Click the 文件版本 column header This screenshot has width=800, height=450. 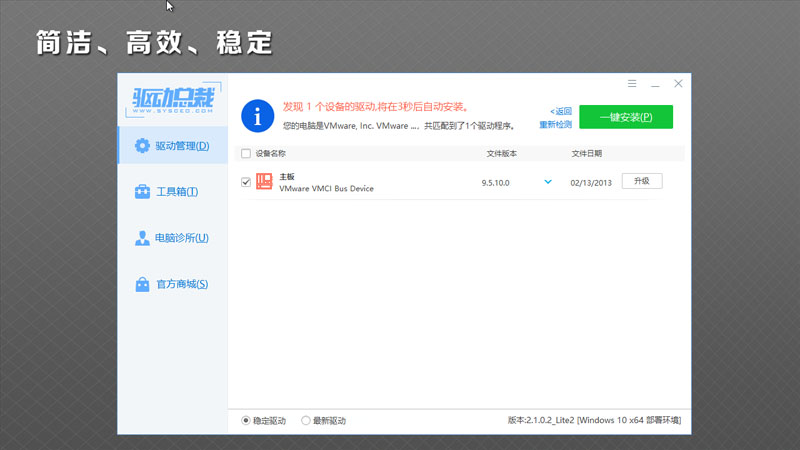pos(502,153)
